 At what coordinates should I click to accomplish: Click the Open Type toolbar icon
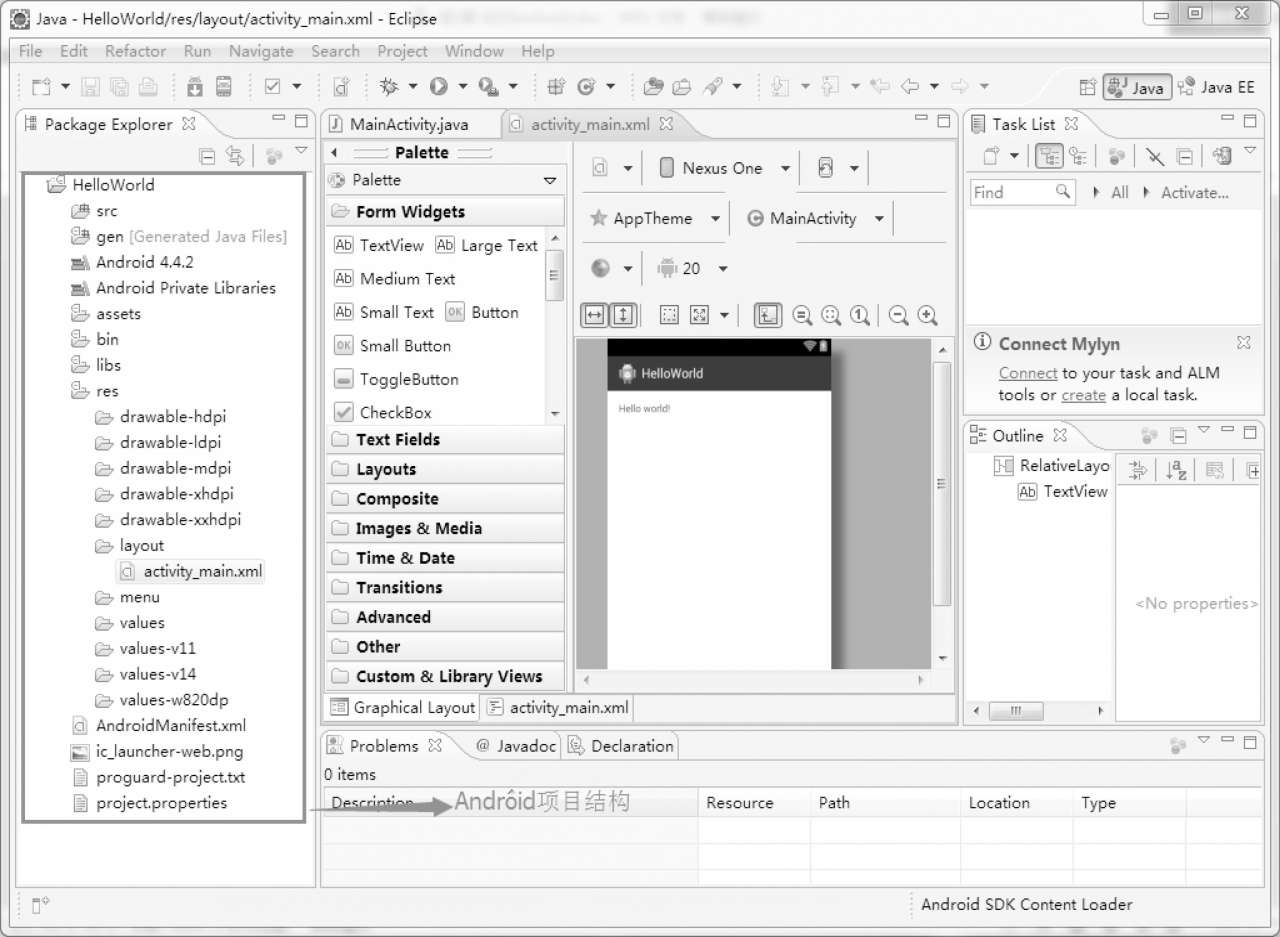point(654,87)
